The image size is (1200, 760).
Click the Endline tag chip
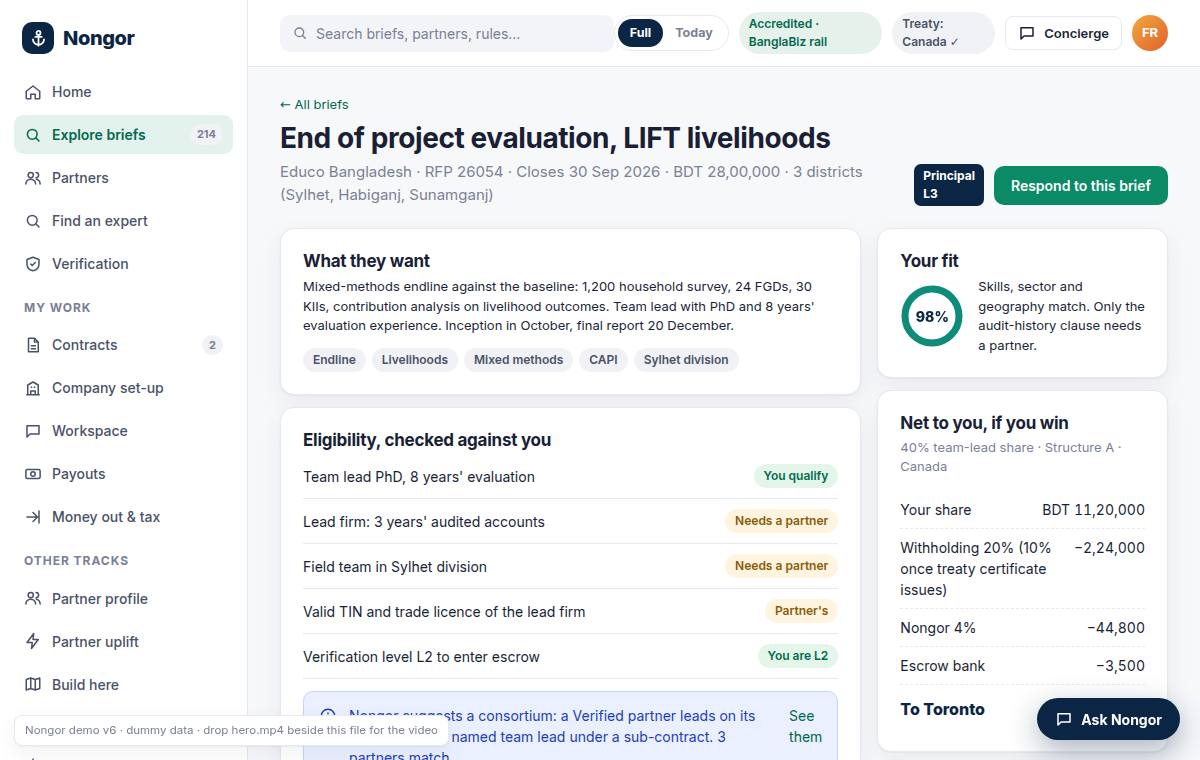(x=334, y=360)
